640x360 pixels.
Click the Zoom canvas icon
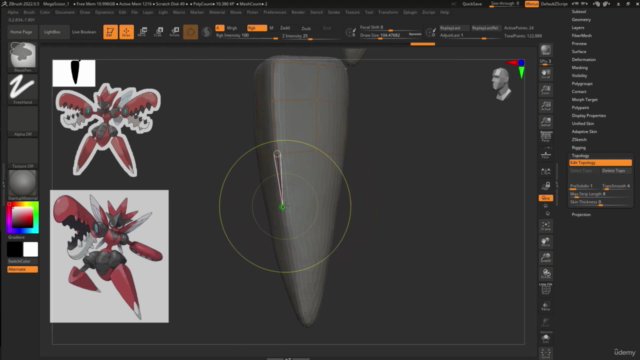[x=546, y=90]
